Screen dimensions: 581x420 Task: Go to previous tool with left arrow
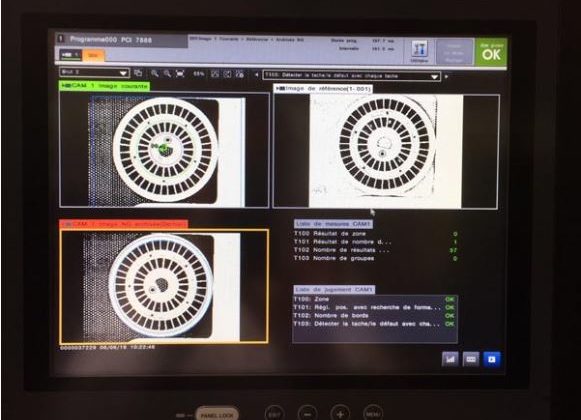pyautogui.click(x=256, y=75)
